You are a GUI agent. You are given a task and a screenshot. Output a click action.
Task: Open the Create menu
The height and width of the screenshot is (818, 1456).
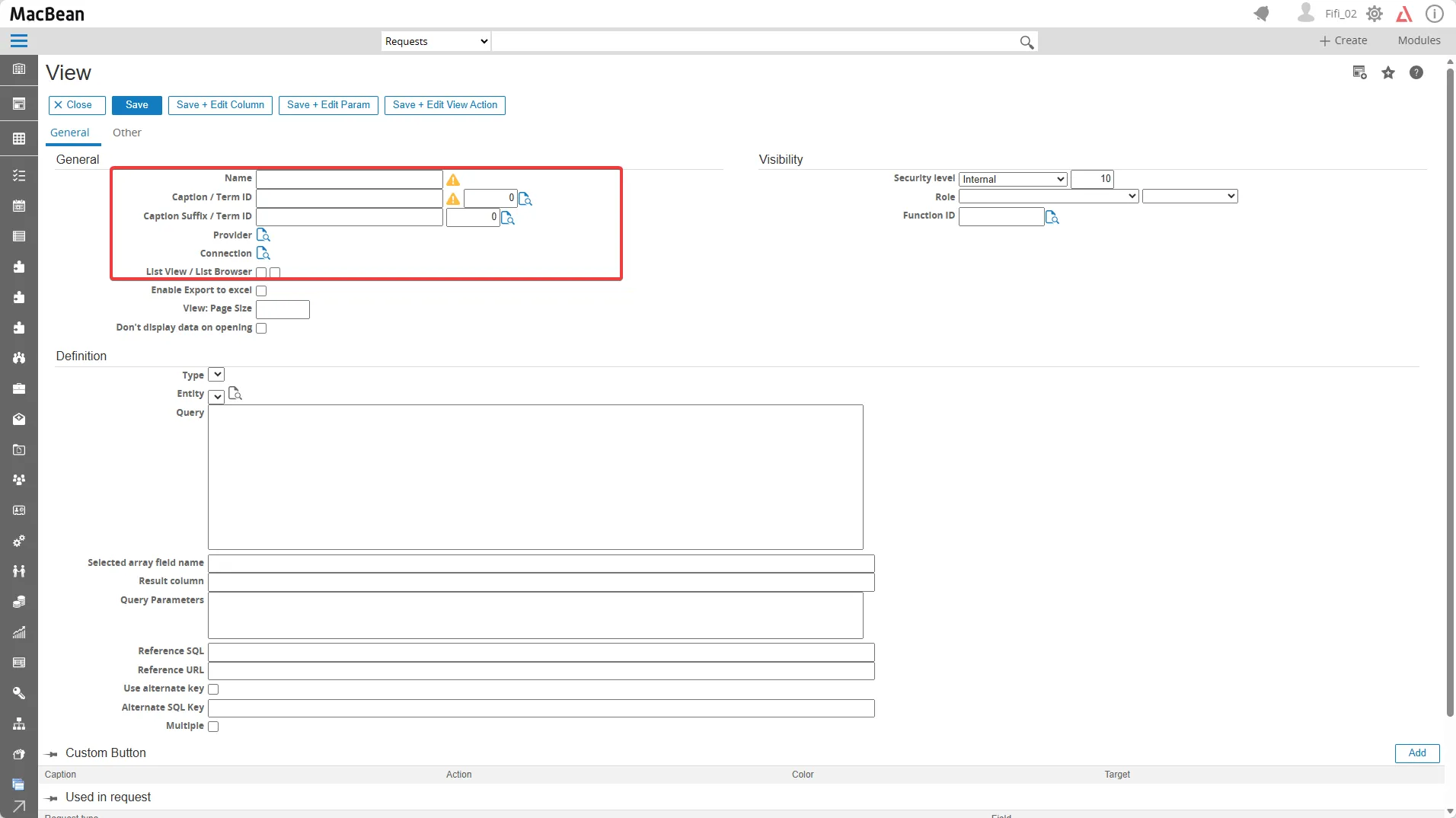point(1343,40)
